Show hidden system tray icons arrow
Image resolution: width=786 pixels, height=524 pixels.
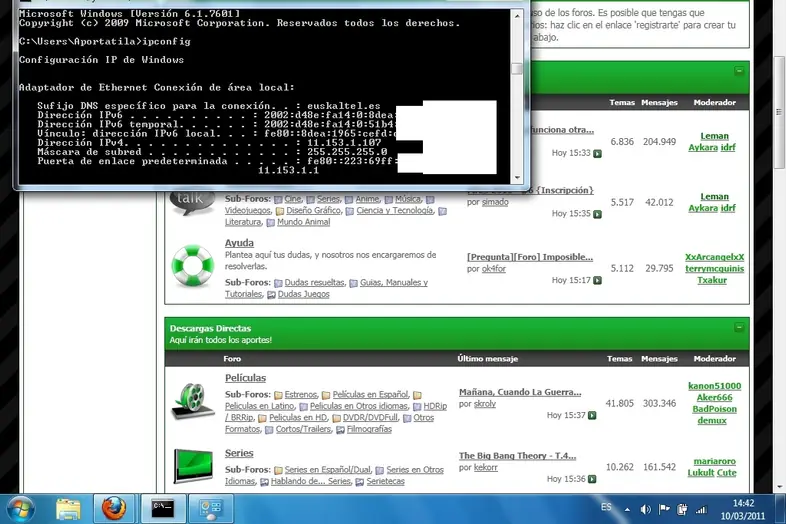(627, 509)
